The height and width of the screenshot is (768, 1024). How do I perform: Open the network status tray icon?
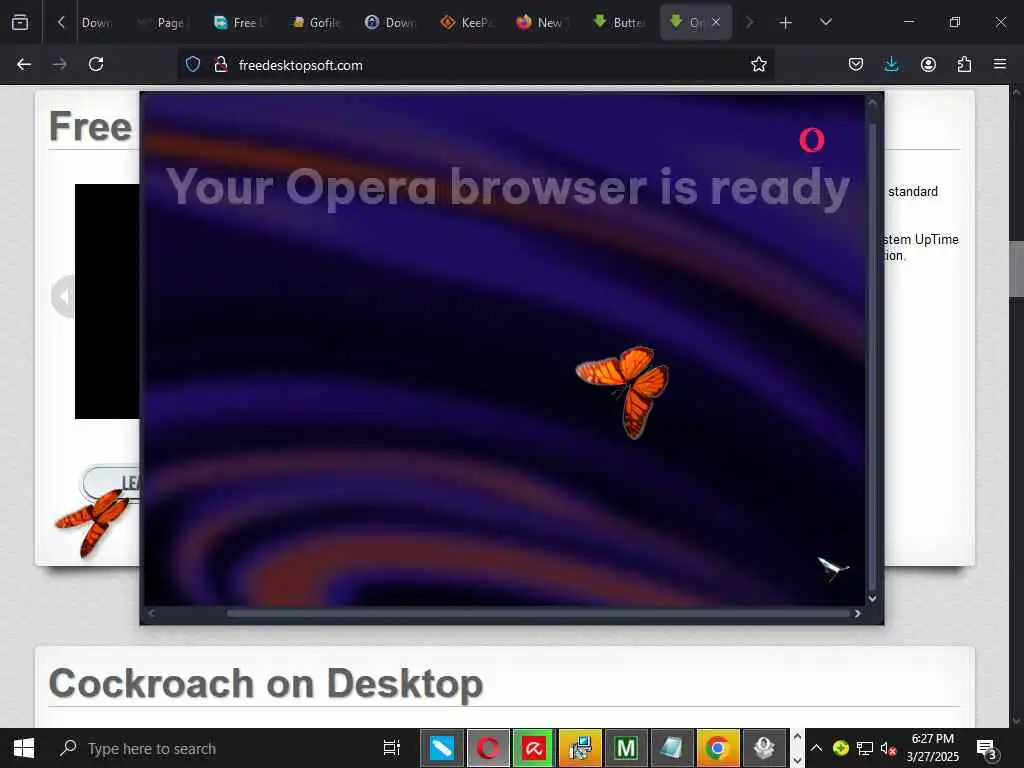(x=865, y=748)
